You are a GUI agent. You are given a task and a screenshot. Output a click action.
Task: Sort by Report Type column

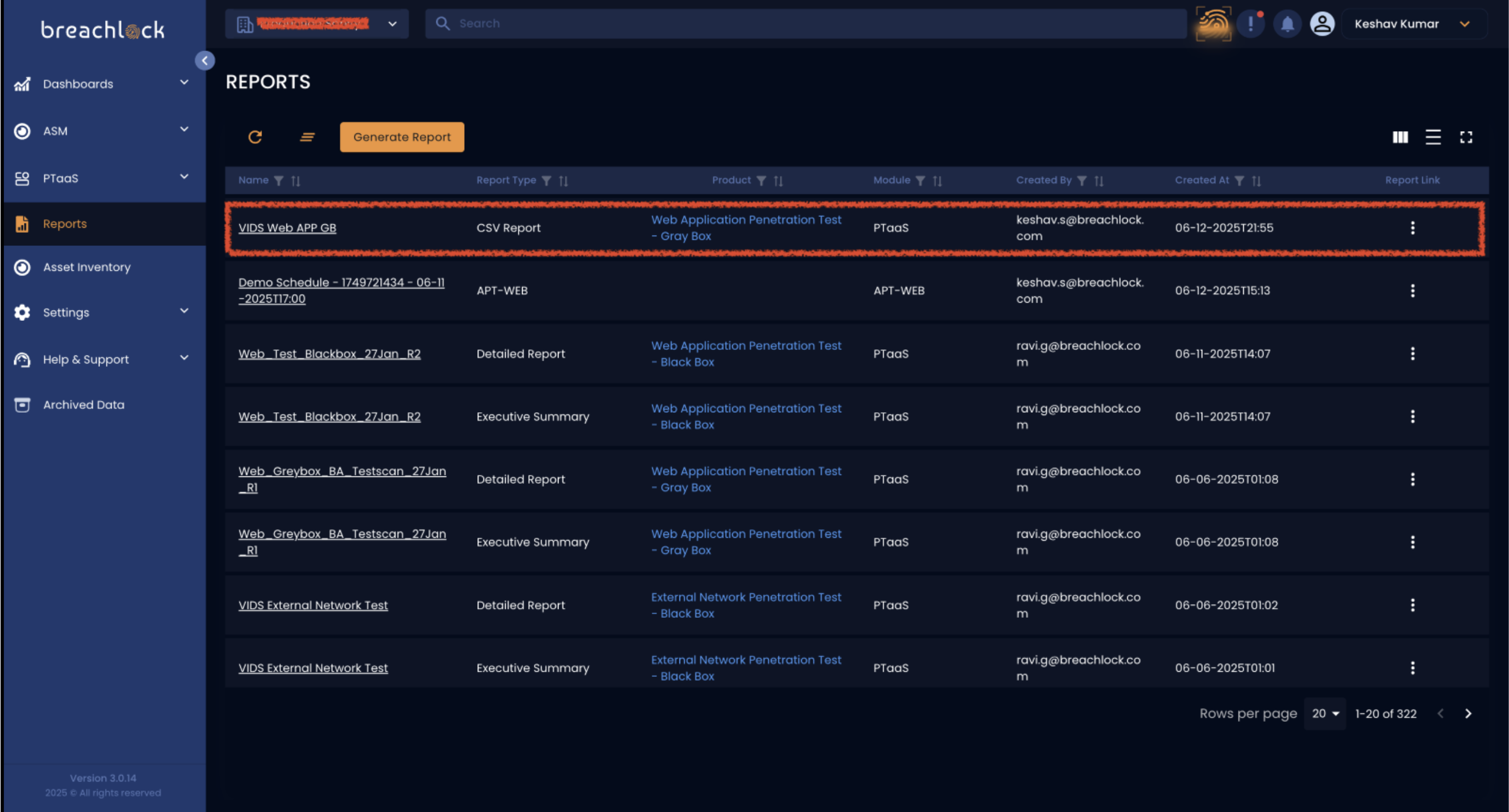point(564,181)
